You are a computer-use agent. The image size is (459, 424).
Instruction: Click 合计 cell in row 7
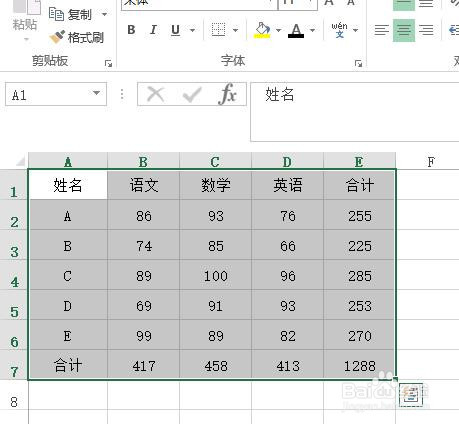(x=68, y=365)
